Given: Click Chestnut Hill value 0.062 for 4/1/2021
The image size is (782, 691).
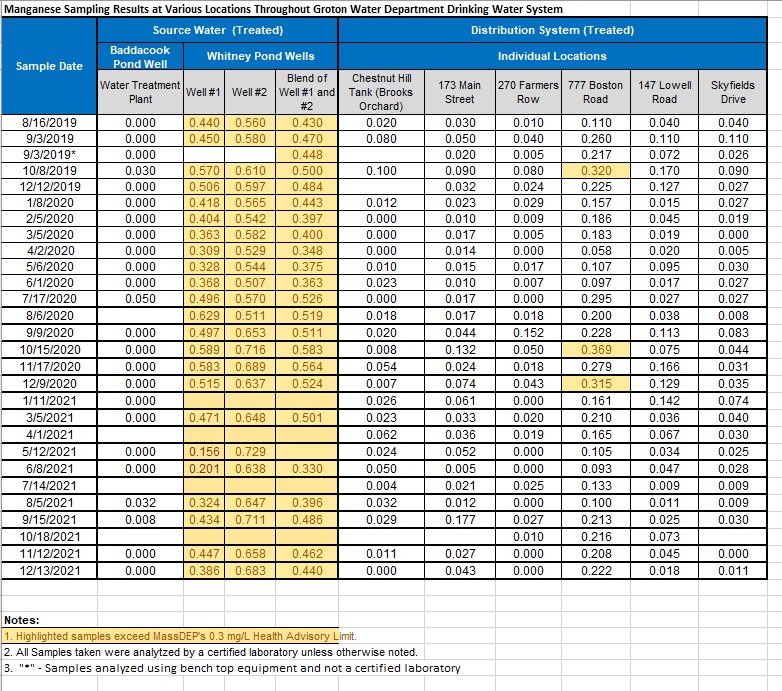Looking at the screenshot, I should (x=382, y=435).
